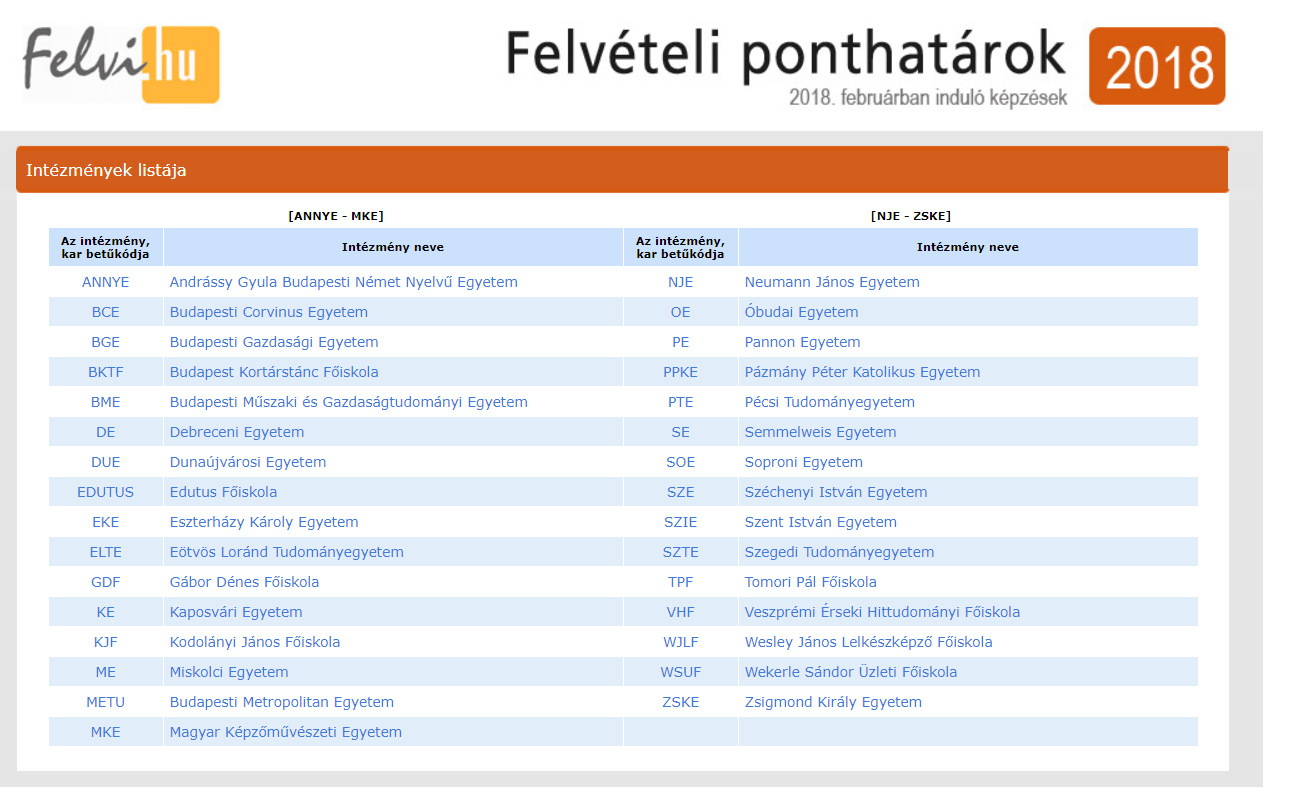The height and width of the screenshot is (801, 1309).
Task: Click the SZIE institution code
Action: (681, 522)
